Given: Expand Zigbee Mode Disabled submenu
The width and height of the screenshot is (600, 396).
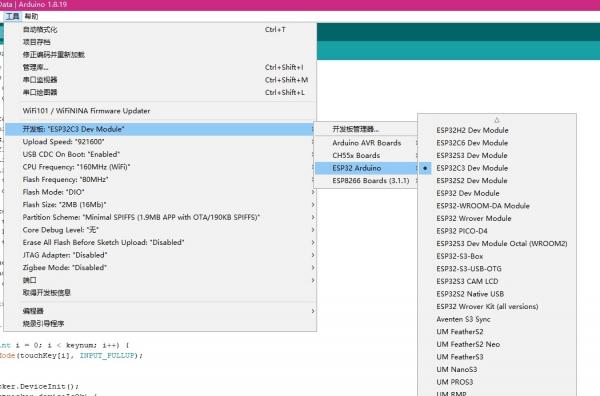Looking at the screenshot, I should click(x=160, y=268).
